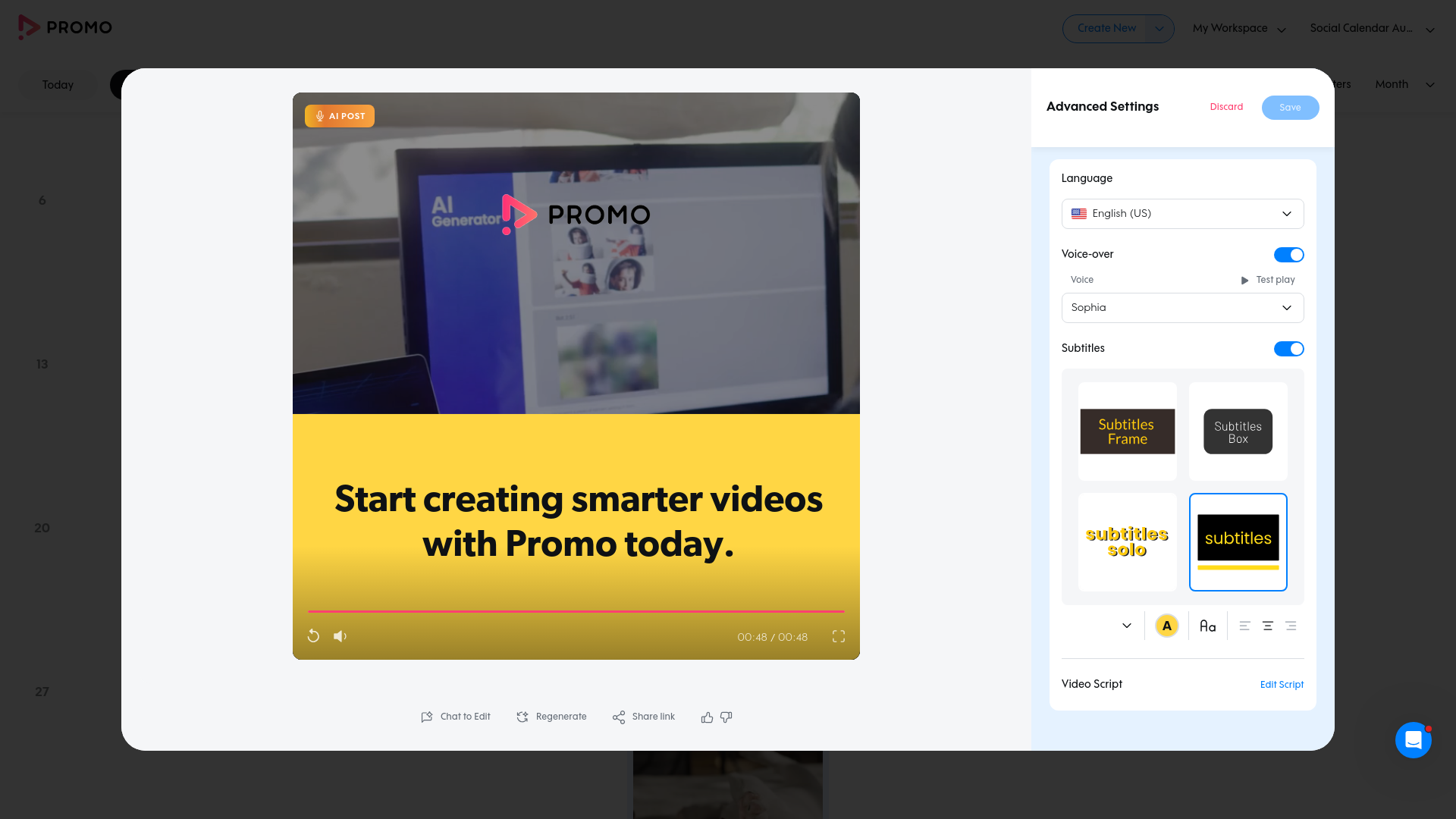The height and width of the screenshot is (819, 1456).
Task: Open the Share link option
Action: tap(644, 717)
